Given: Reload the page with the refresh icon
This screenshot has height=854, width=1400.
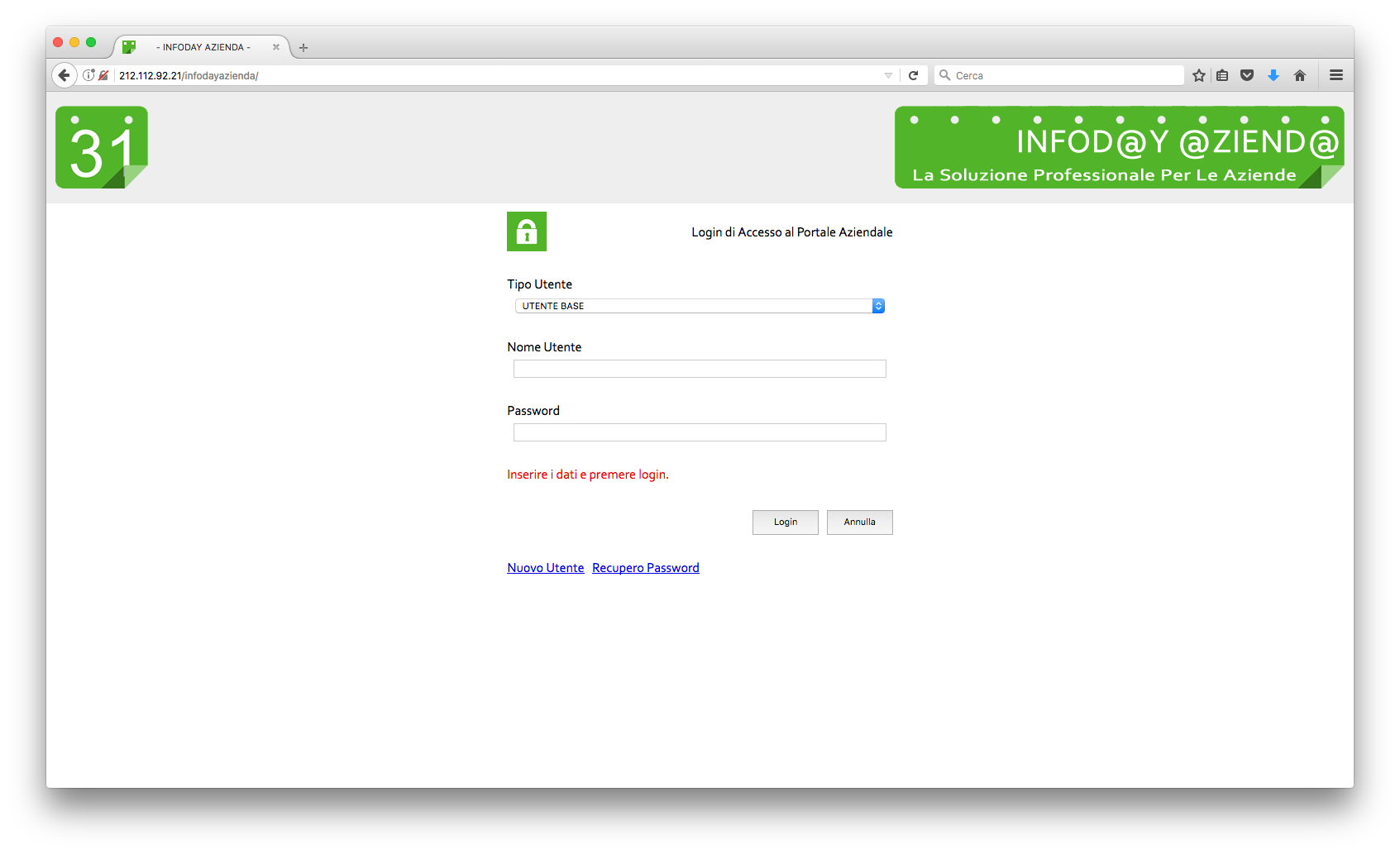Looking at the screenshot, I should point(914,75).
